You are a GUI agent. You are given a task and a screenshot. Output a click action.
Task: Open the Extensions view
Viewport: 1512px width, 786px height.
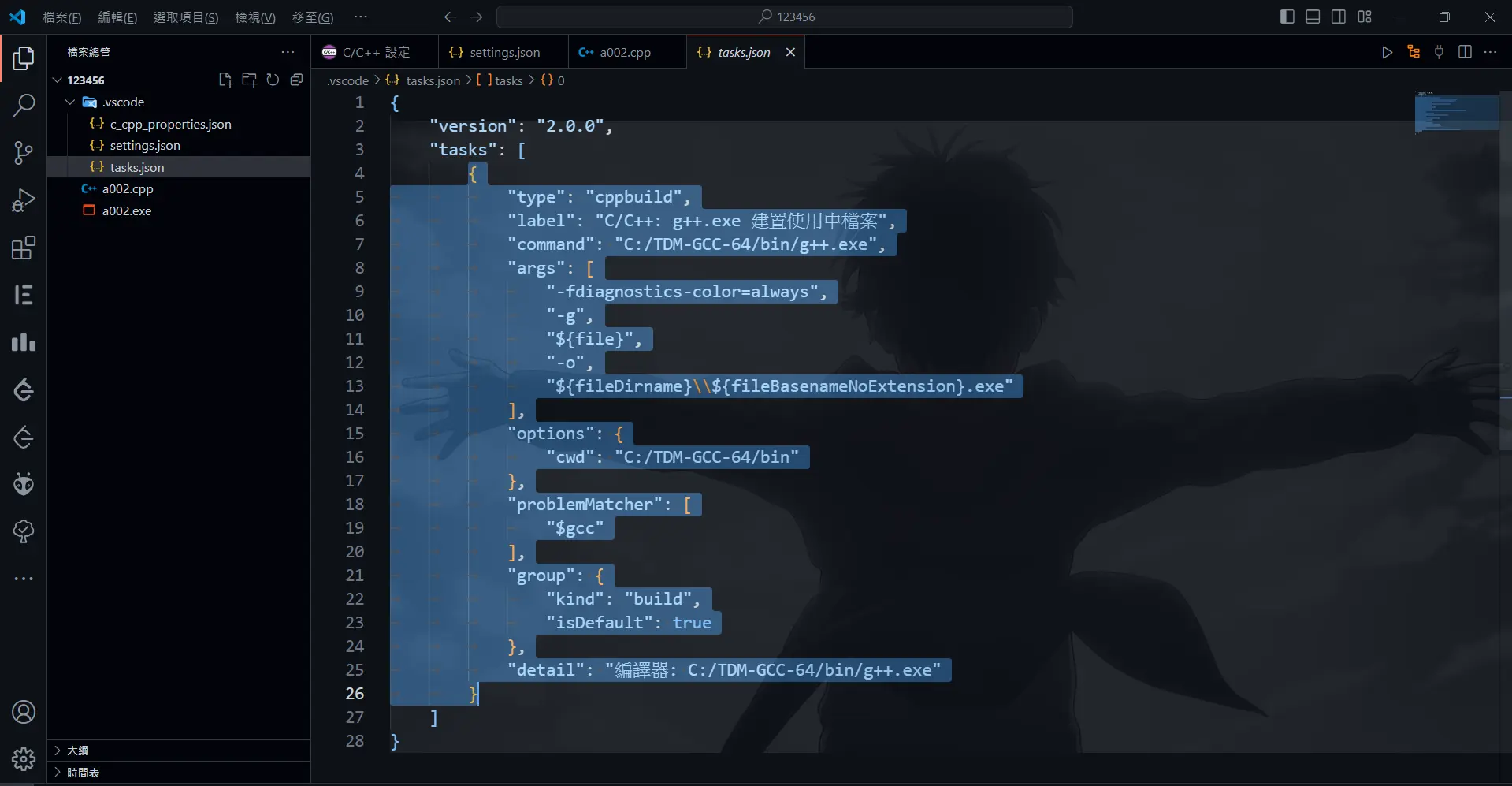pyautogui.click(x=24, y=248)
